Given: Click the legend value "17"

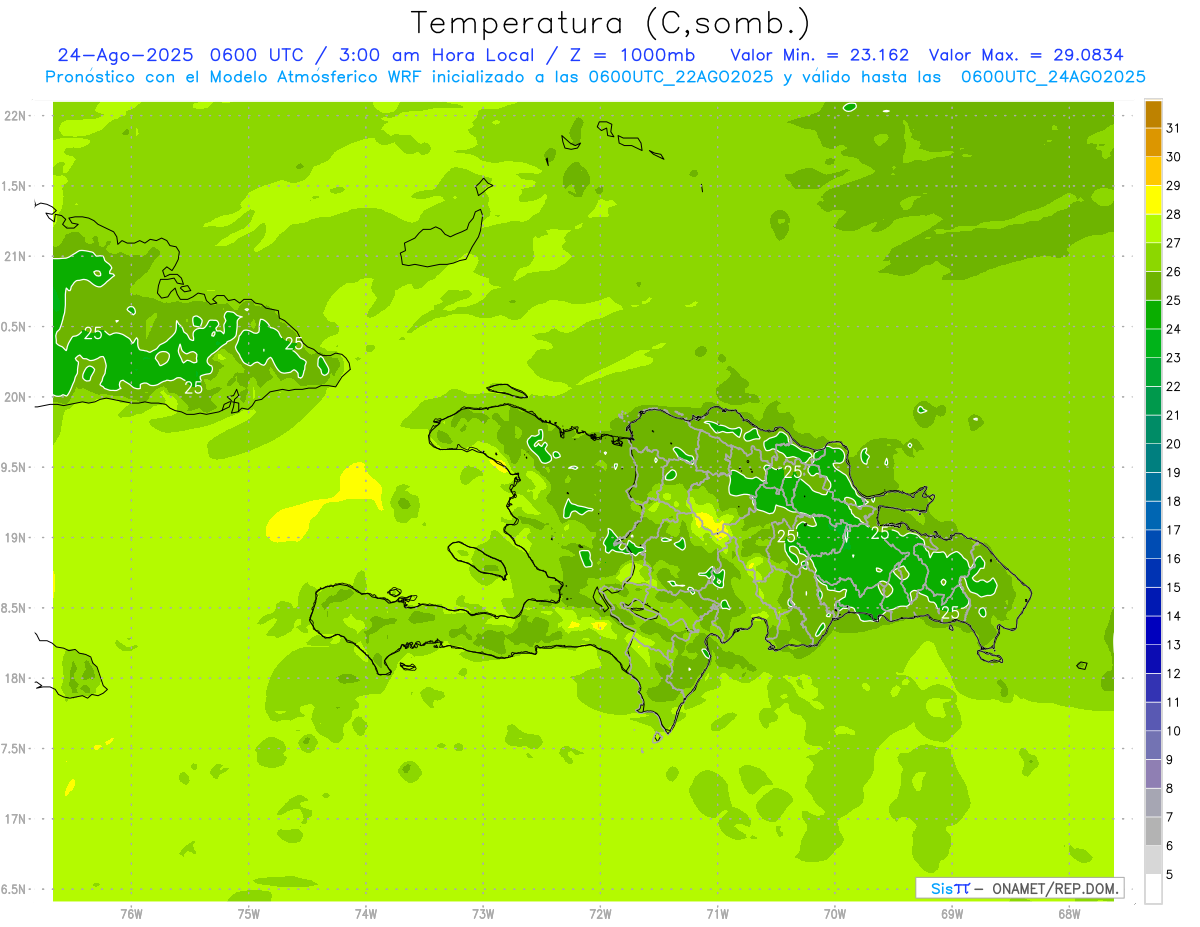Looking at the screenshot, I should (x=1174, y=530).
